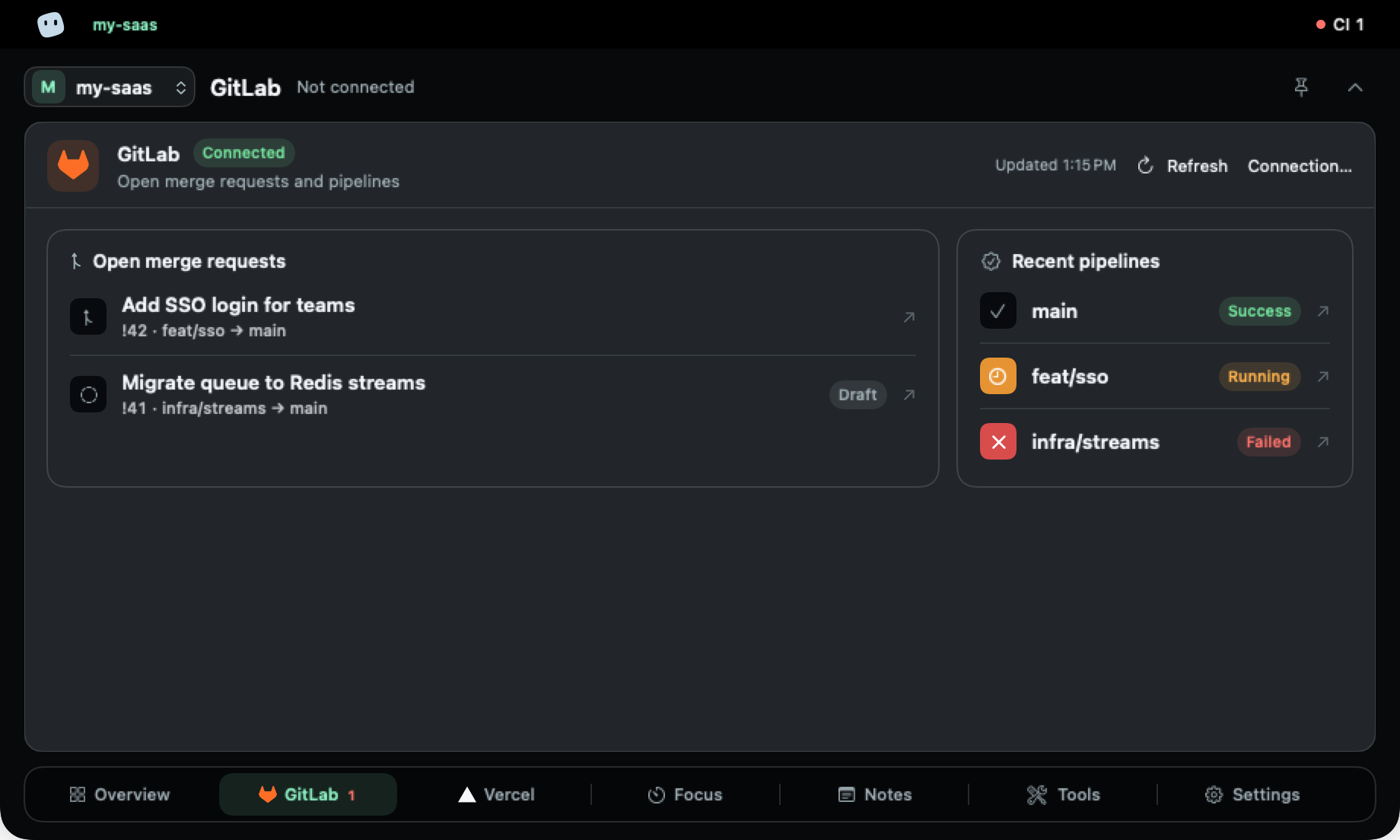The image size is (1400, 840).
Task: Open Connection settings
Action: [x=1300, y=166]
